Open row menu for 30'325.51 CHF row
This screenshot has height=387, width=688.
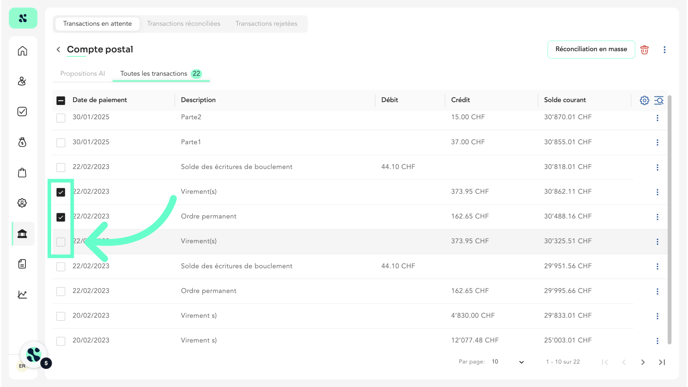click(657, 241)
